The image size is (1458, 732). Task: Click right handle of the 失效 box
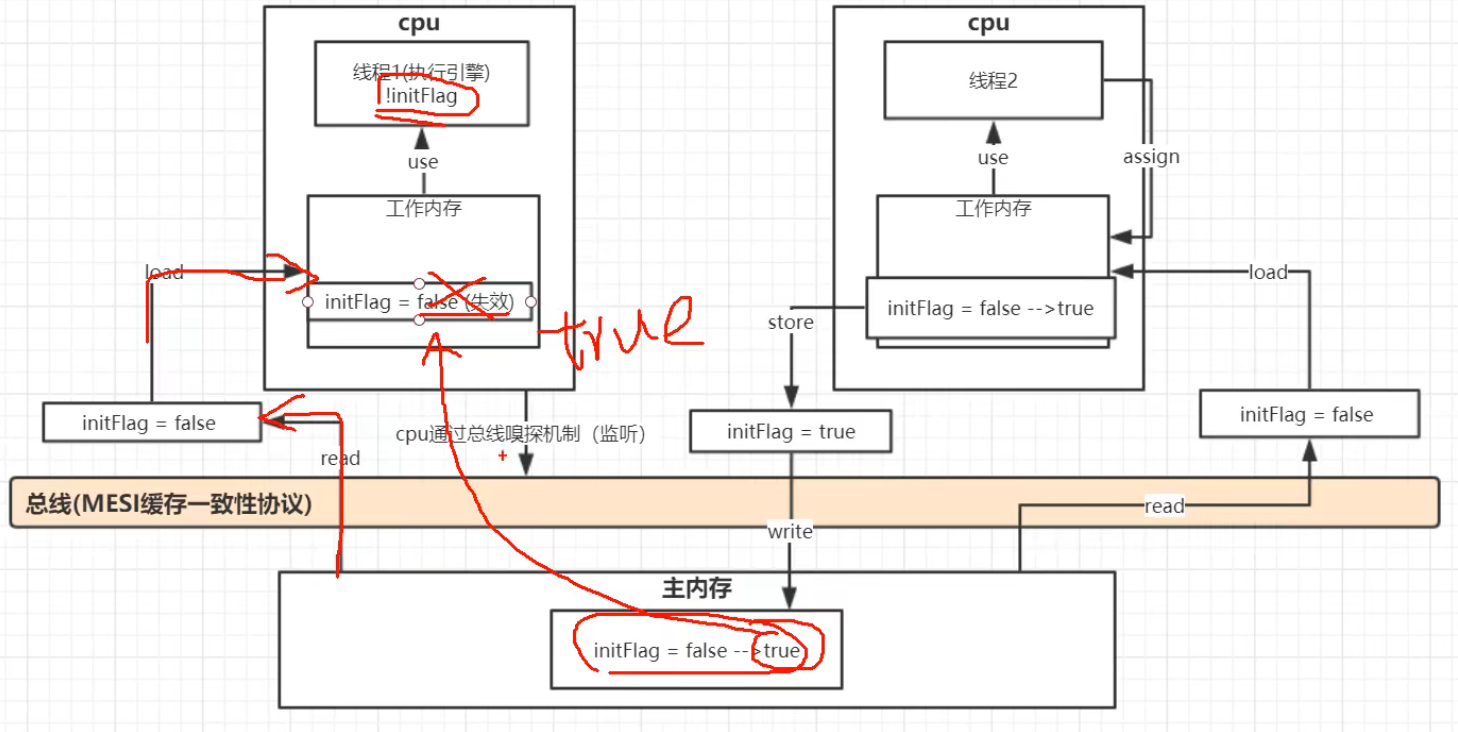coord(531,301)
